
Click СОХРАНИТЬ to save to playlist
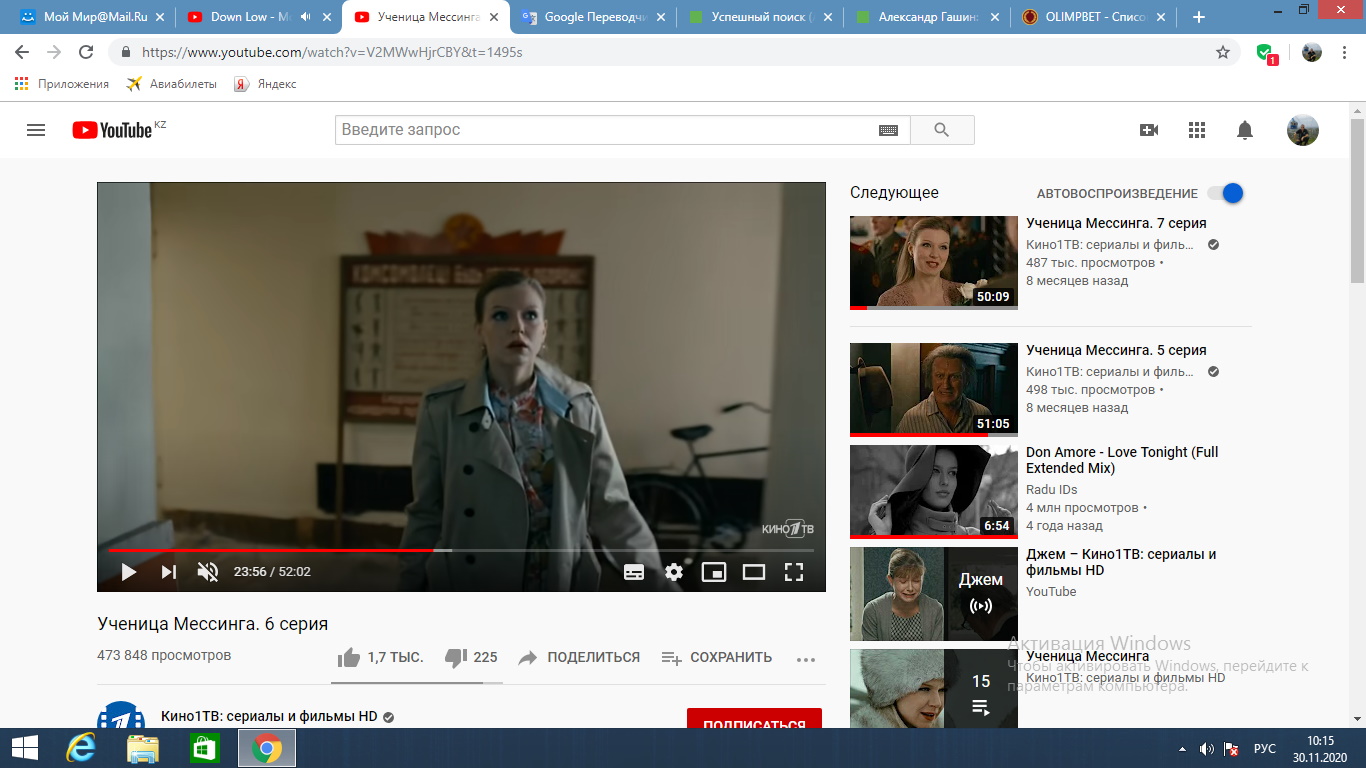tap(717, 657)
